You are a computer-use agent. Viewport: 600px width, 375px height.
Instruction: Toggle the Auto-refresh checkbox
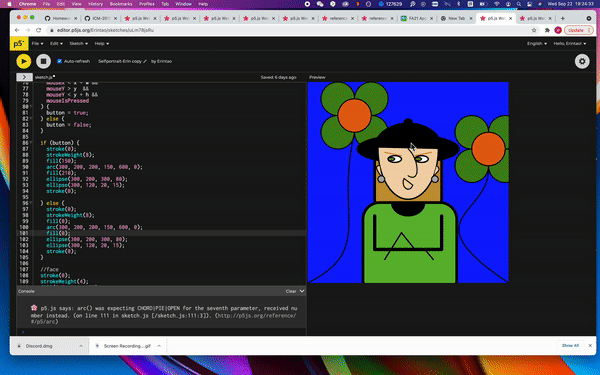59,61
